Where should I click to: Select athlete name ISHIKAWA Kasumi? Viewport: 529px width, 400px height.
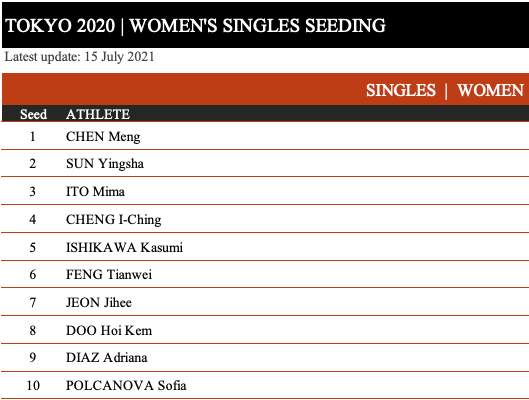click(x=124, y=247)
